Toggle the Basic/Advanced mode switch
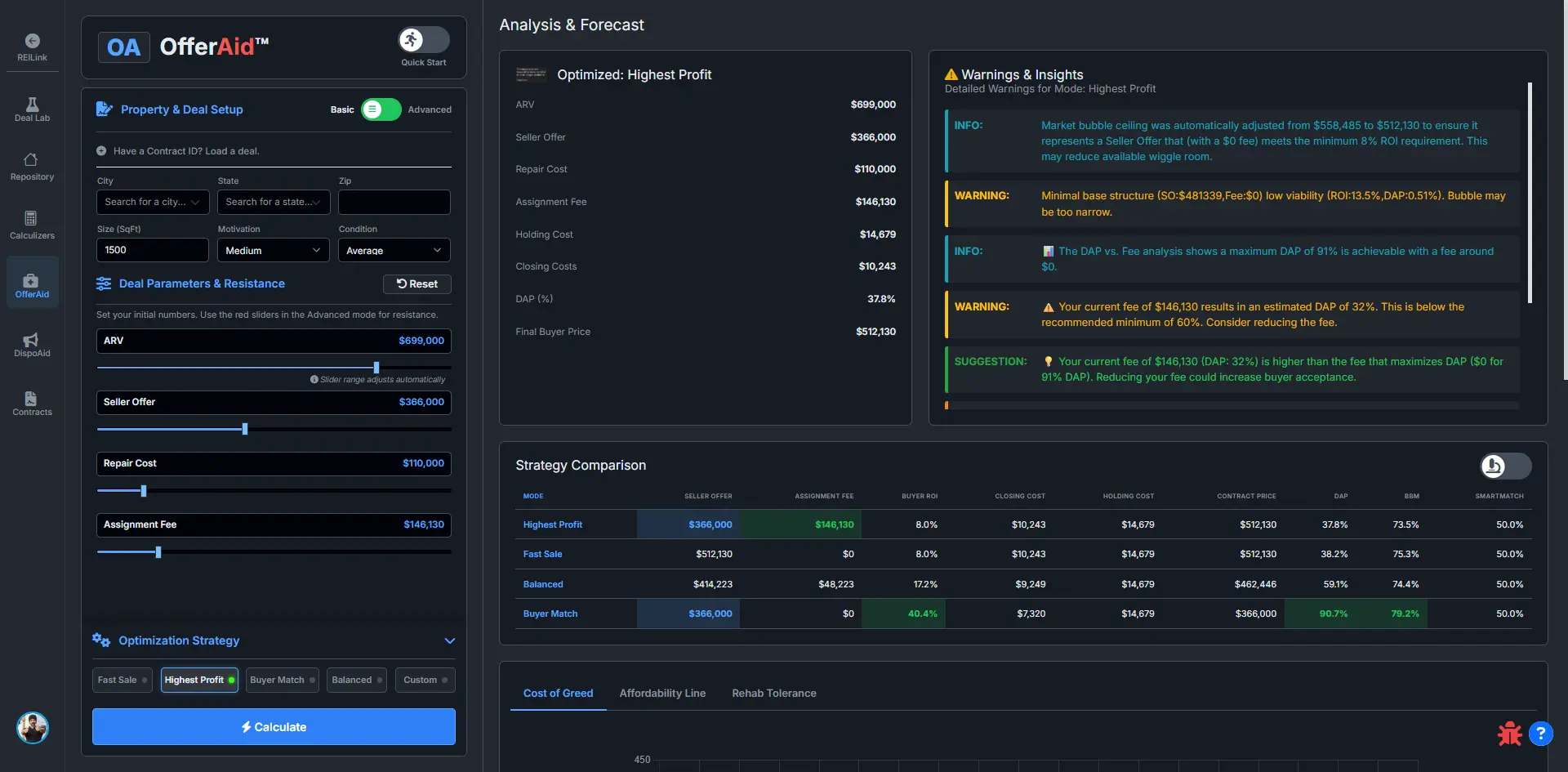 pyautogui.click(x=381, y=109)
